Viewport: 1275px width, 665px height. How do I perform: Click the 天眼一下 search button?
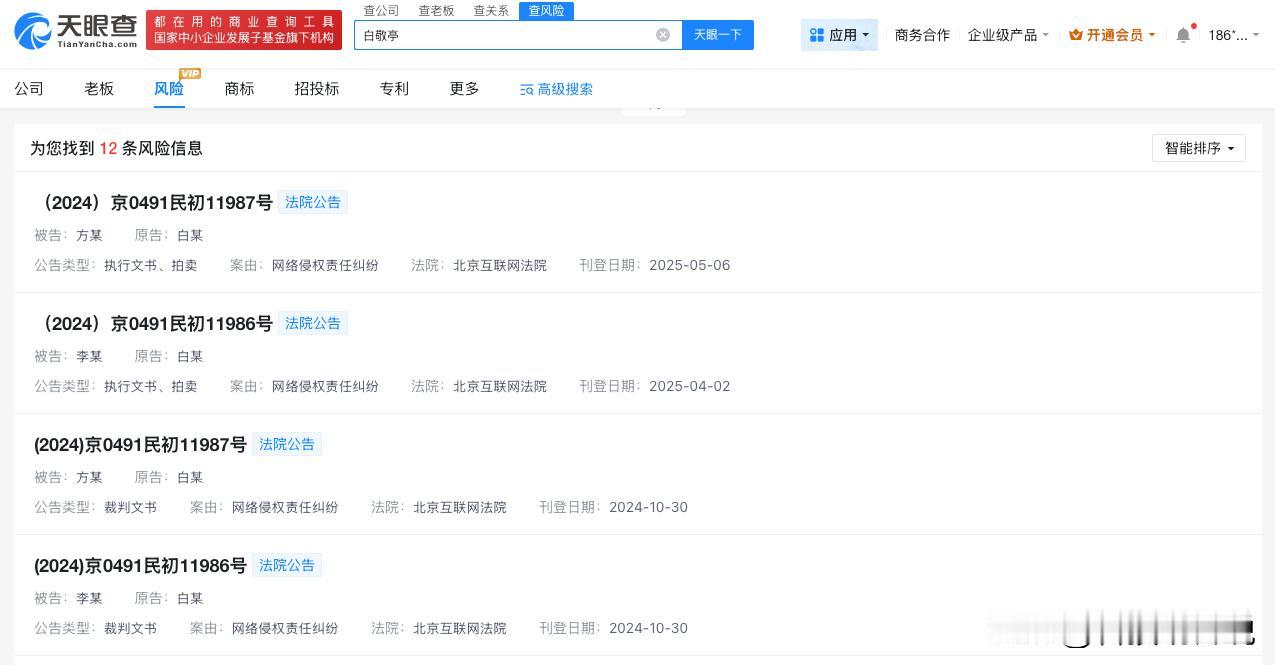(717, 34)
